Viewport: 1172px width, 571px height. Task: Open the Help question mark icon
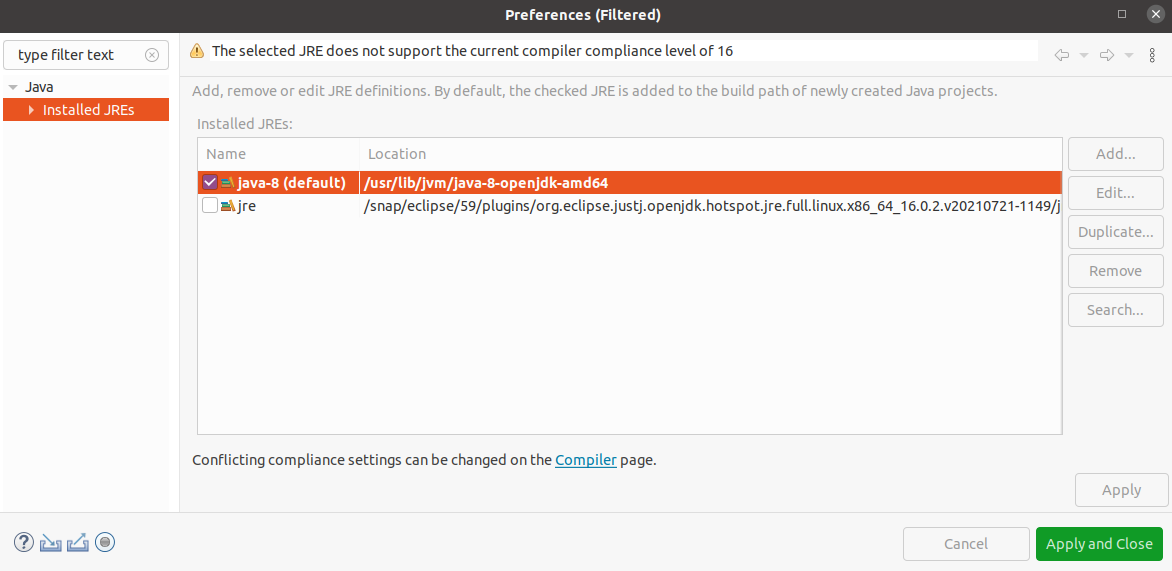coord(24,543)
